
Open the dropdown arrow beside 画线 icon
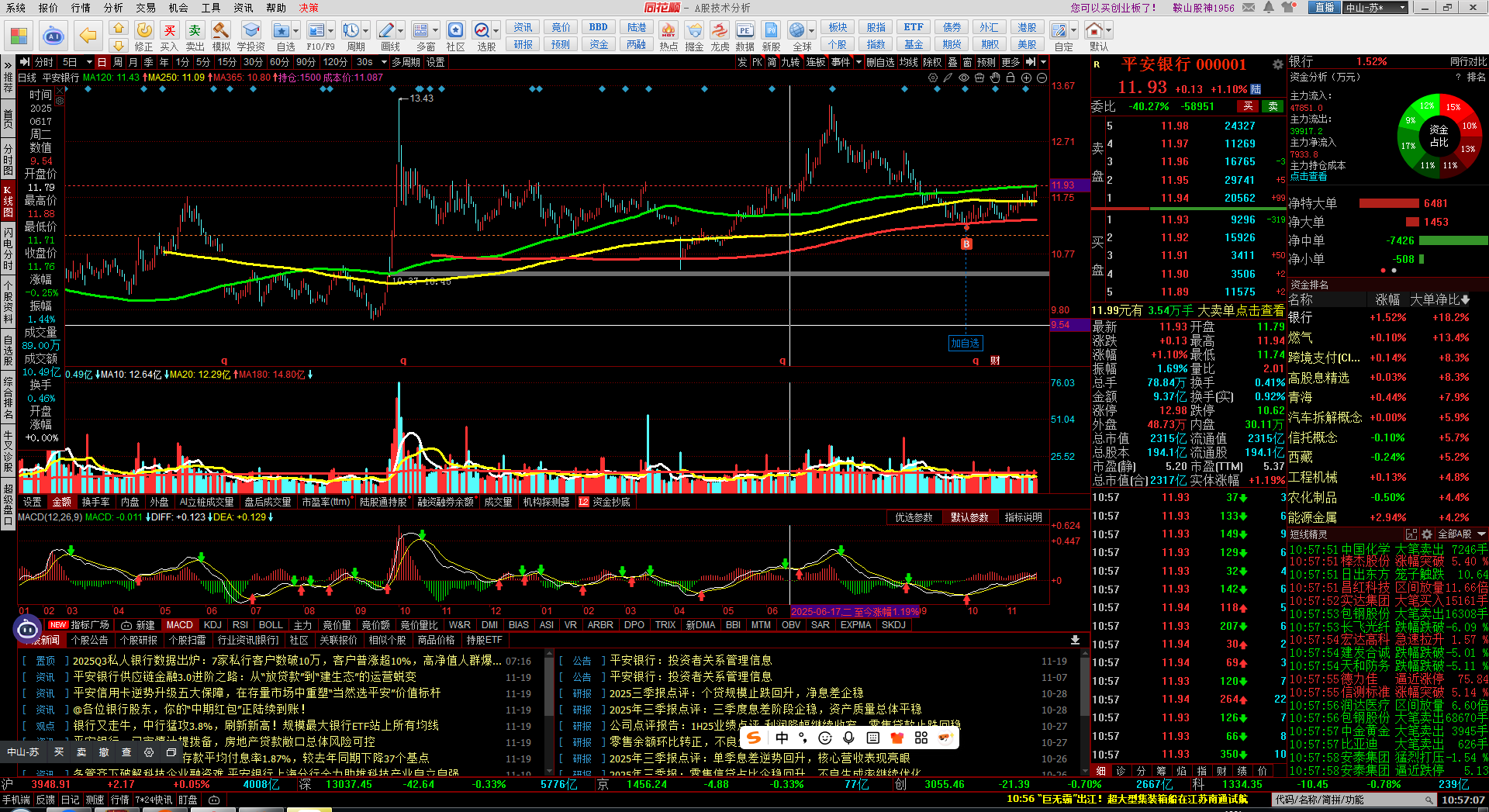pos(401,31)
